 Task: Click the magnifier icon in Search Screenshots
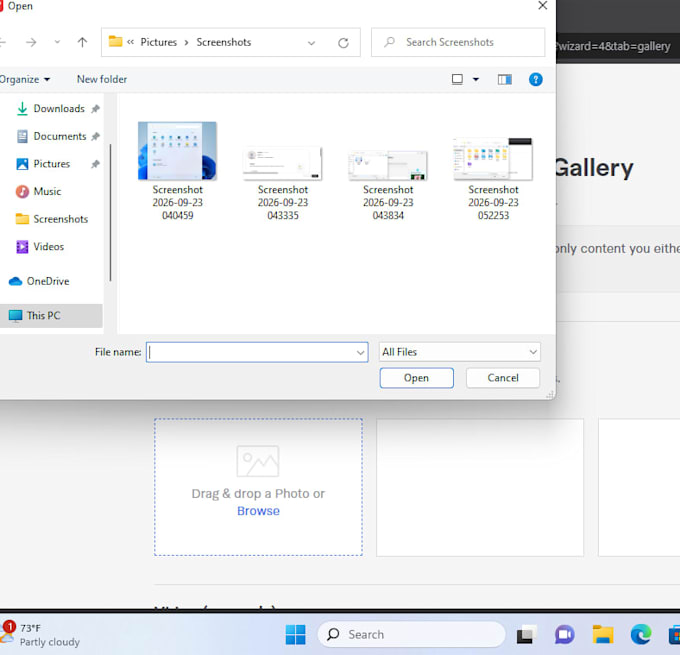[x=389, y=42]
